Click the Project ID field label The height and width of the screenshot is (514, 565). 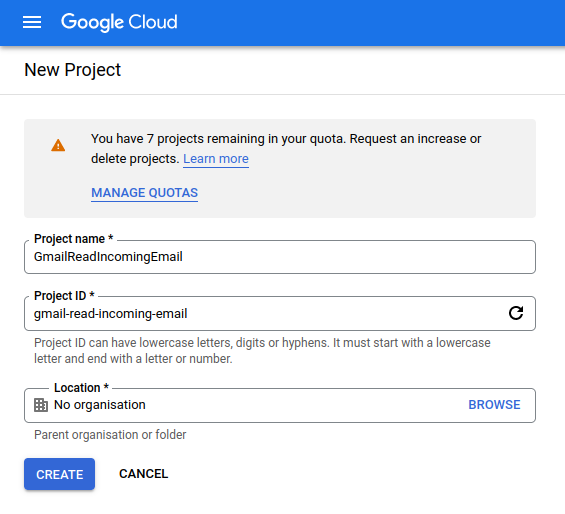64,296
